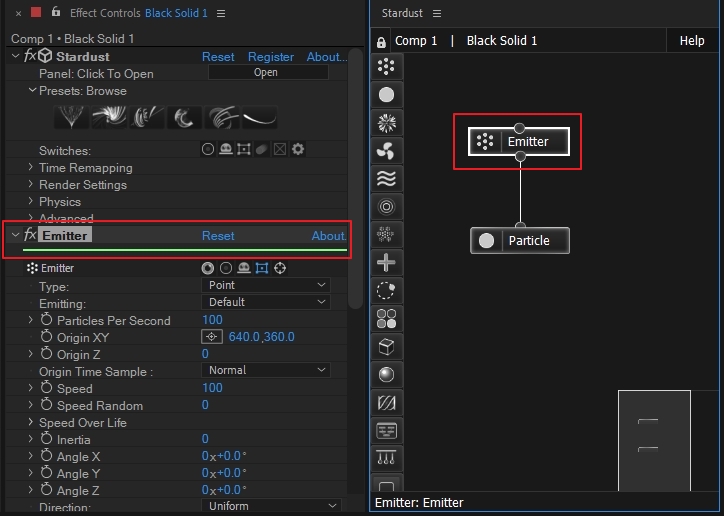Screen dimensions: 724x516
Task: Add a Particle node with the solid circle icon
Action: [386, 95]
